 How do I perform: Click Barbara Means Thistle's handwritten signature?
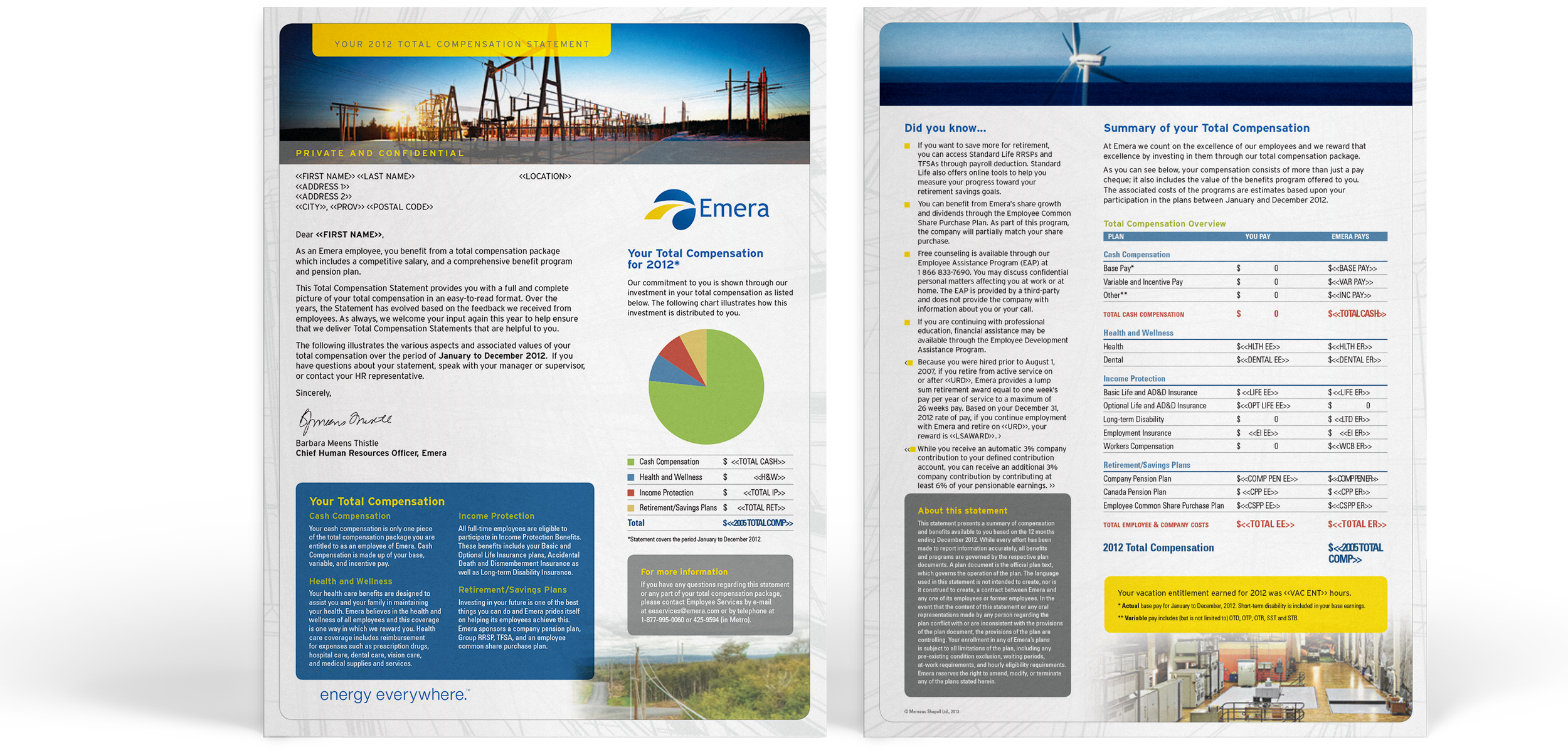(344, 420)
